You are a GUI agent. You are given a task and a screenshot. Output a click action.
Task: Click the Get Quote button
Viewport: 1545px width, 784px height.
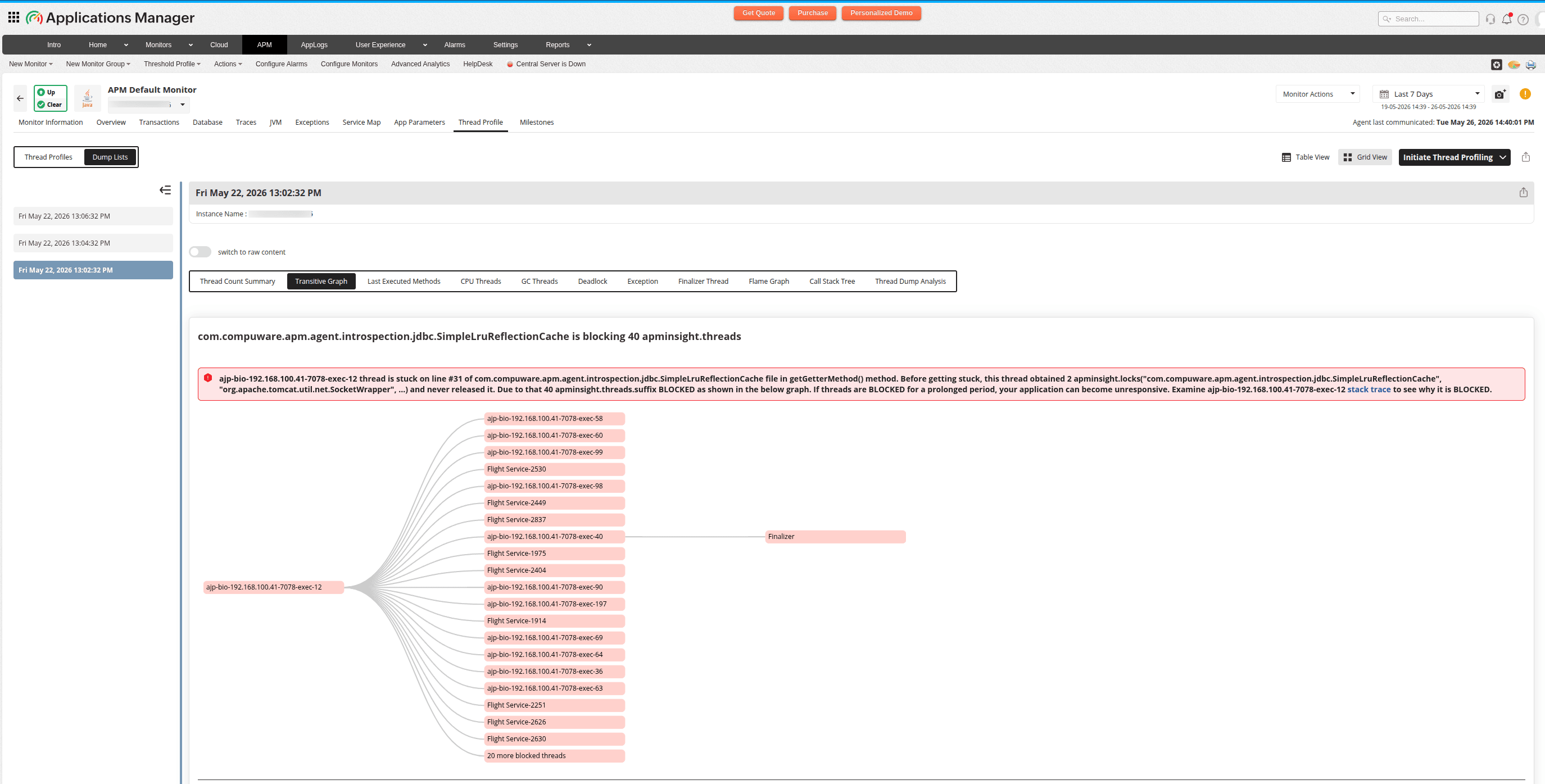click(x=759, y=13)
